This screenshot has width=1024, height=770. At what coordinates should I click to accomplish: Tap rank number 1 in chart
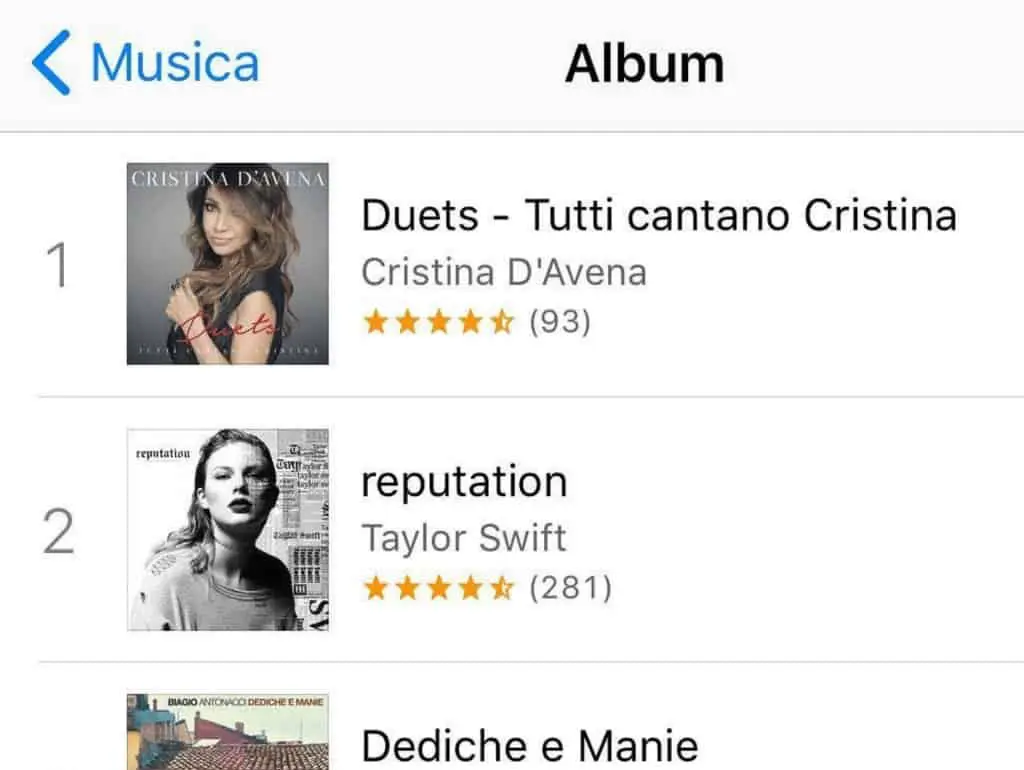pyautogui.click(x=60, y=265)
